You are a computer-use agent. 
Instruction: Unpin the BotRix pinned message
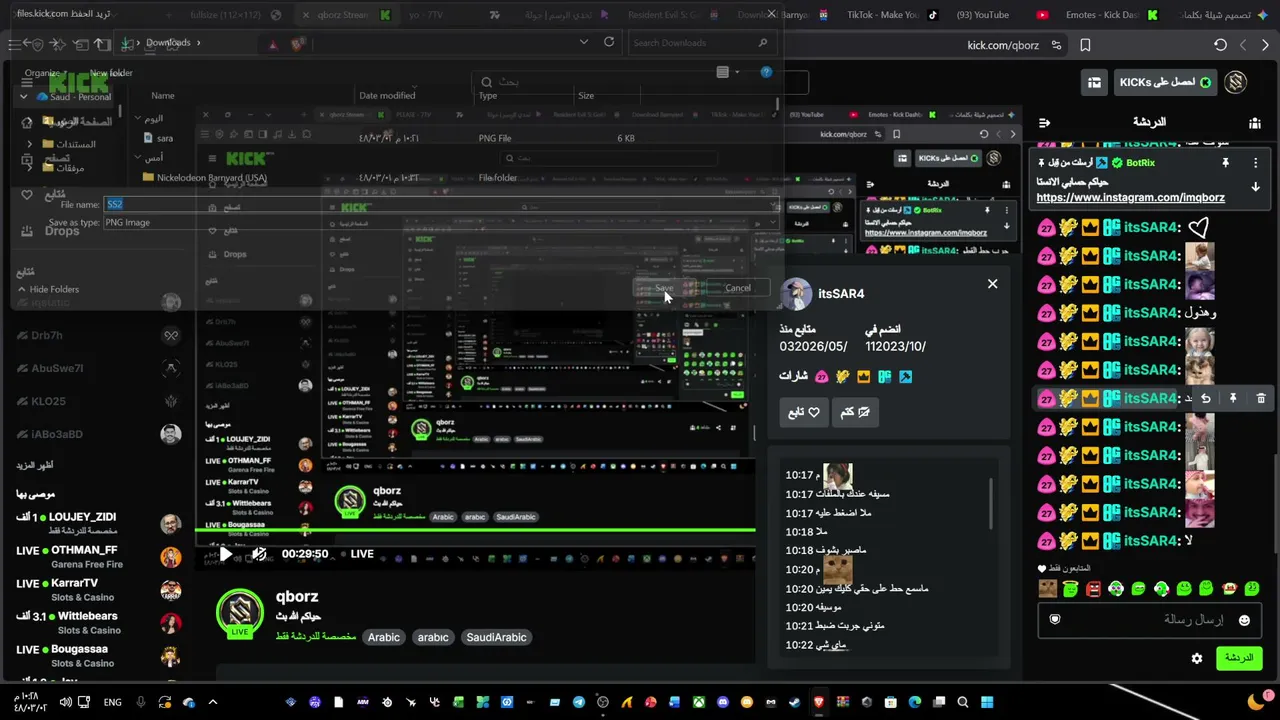click(1225, 162)
